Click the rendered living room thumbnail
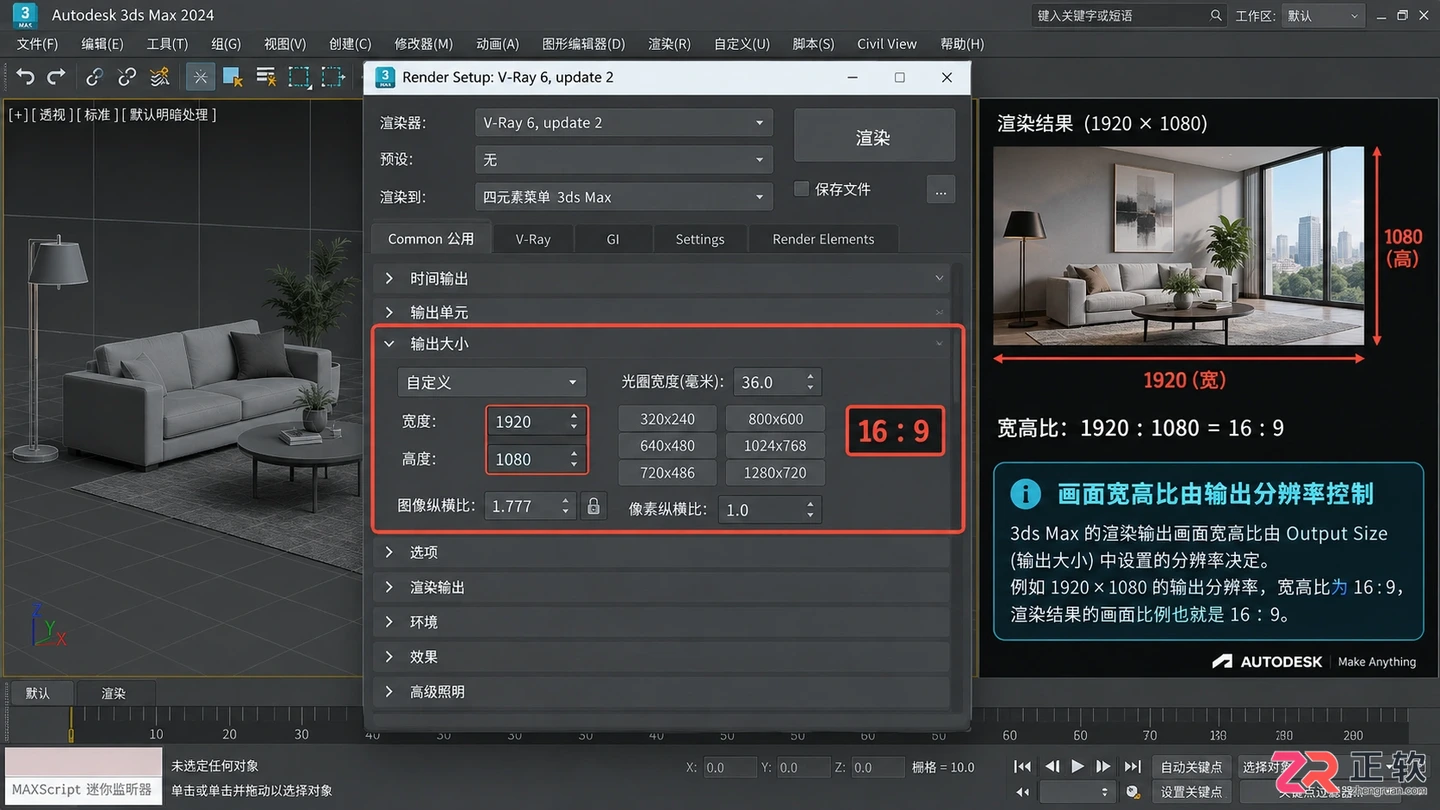 1178,246
